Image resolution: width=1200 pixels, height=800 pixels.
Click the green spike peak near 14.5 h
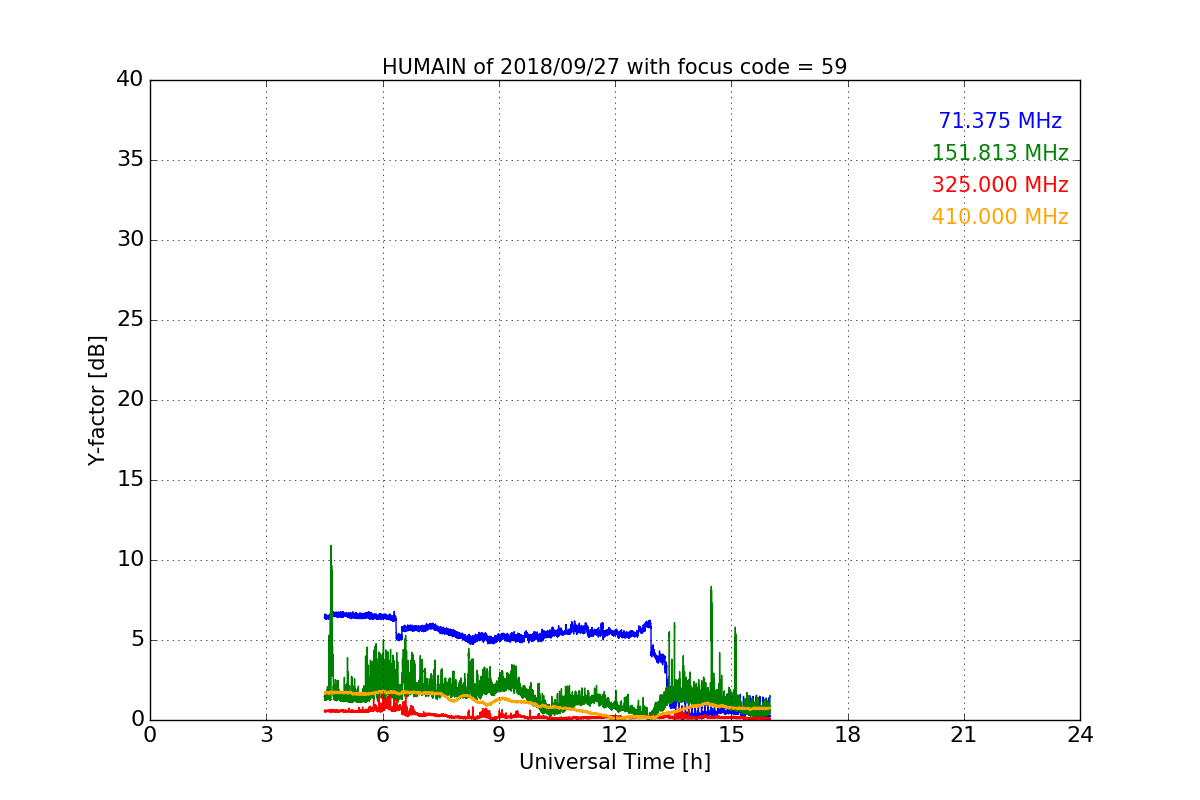[711, 590]
